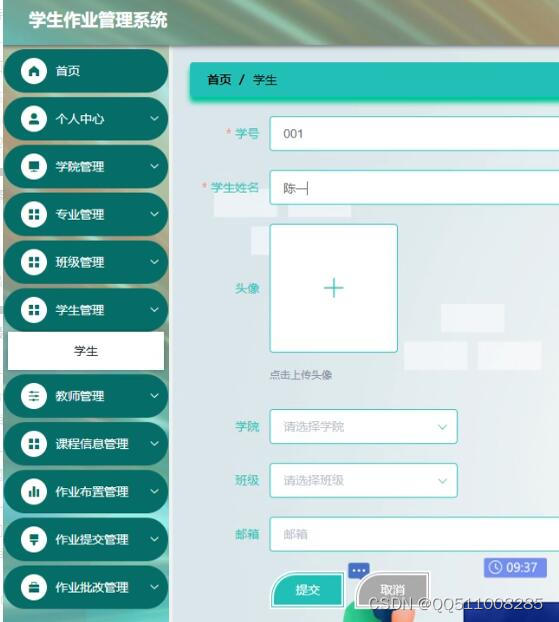The height and width of the screenshot is (622, 559).
Task: Expand the 作业批改管理 chevron
Action: [154, 587]
